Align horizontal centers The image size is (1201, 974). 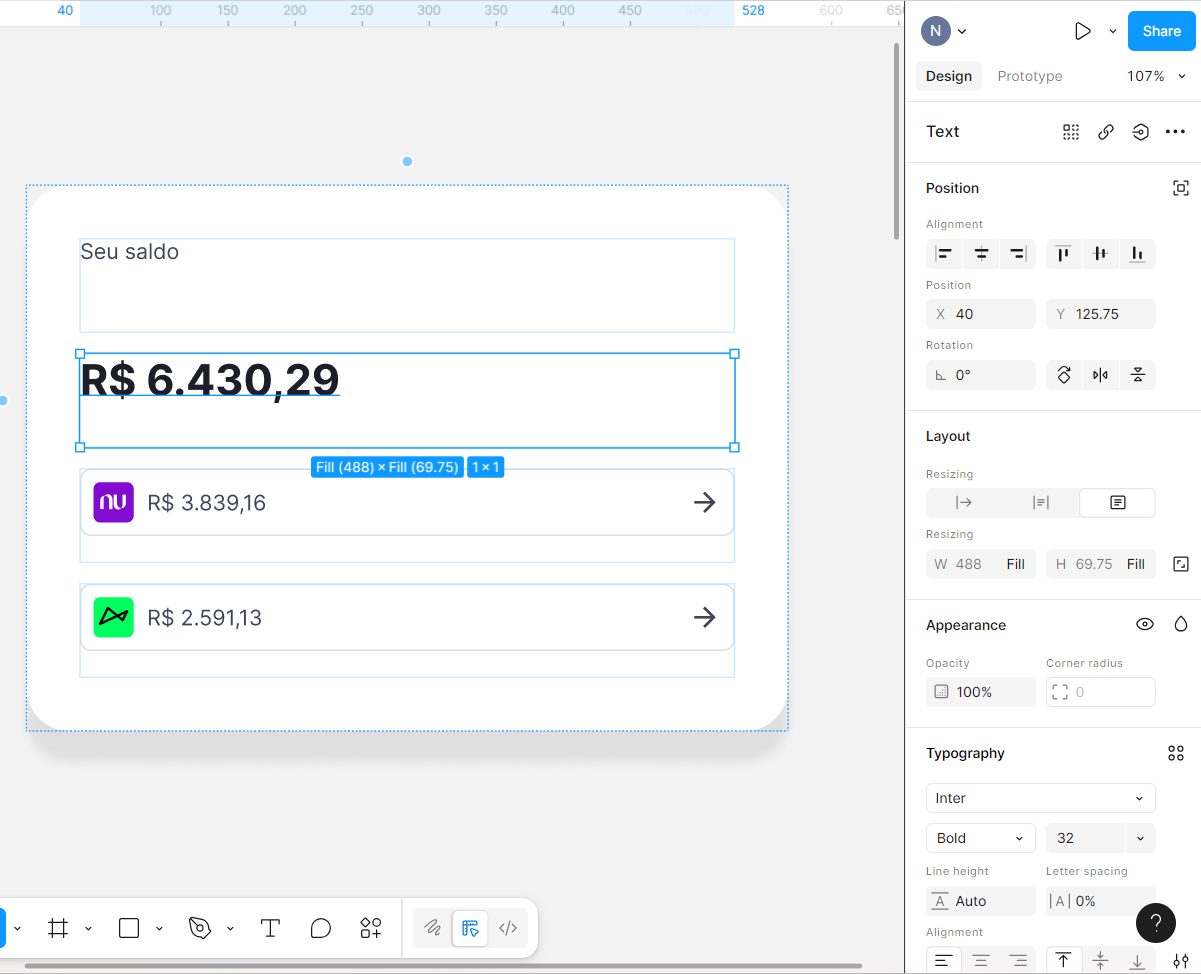(981, 254)
